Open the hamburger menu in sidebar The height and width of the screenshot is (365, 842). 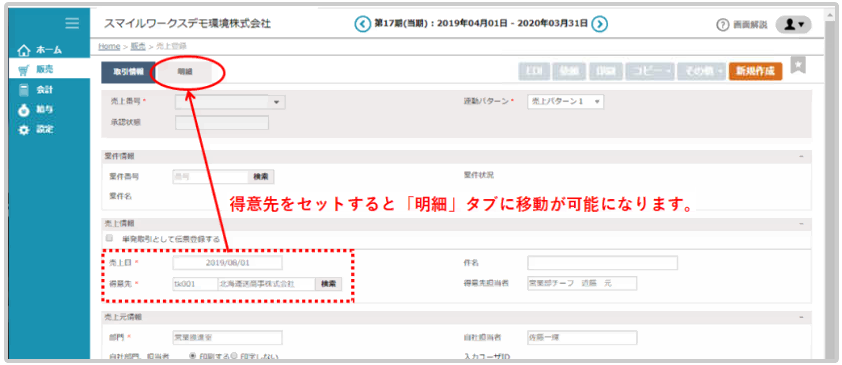pyautogui.click(x=72, y=23)
